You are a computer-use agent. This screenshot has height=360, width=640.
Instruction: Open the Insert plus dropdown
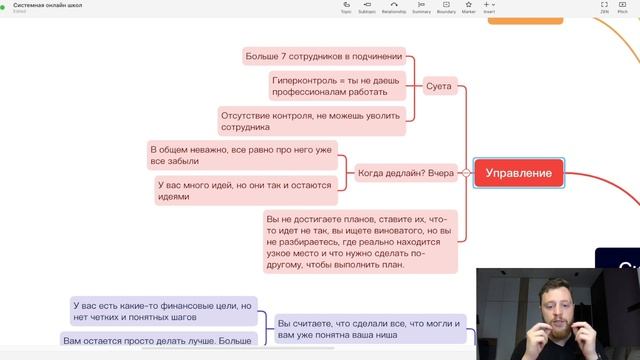tap(489, 4)
